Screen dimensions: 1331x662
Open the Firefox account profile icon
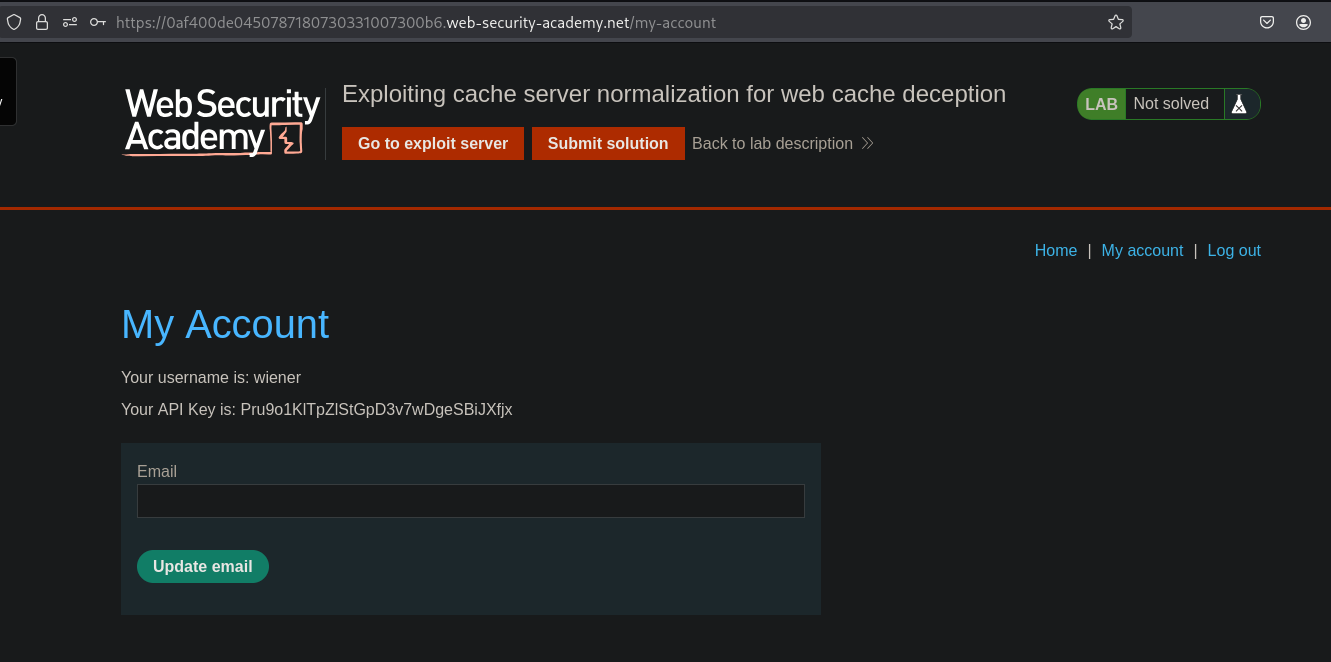point(1303,22)
